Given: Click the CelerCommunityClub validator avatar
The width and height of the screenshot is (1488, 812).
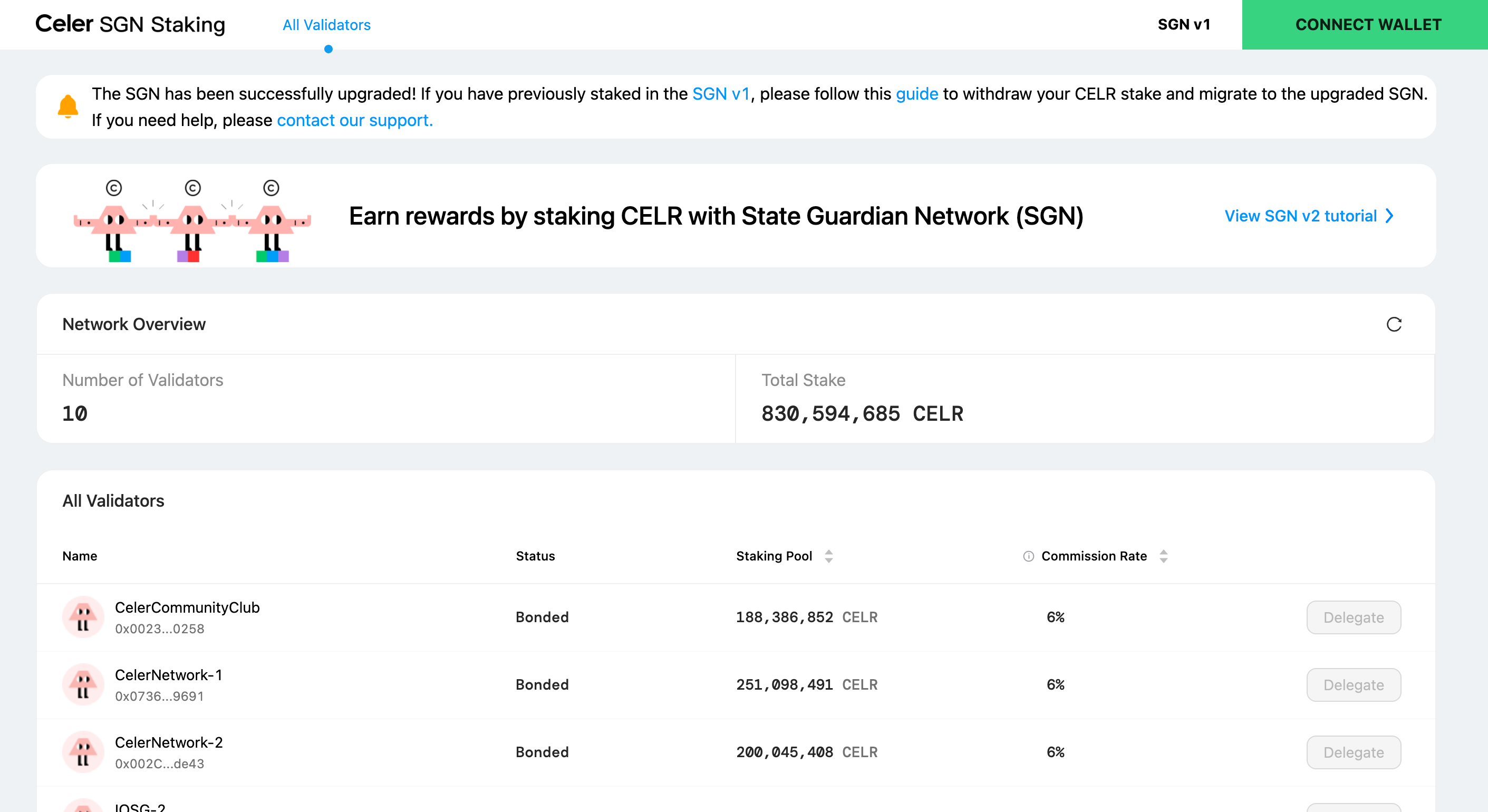Looking at the screenshot, I should point(83,617).
